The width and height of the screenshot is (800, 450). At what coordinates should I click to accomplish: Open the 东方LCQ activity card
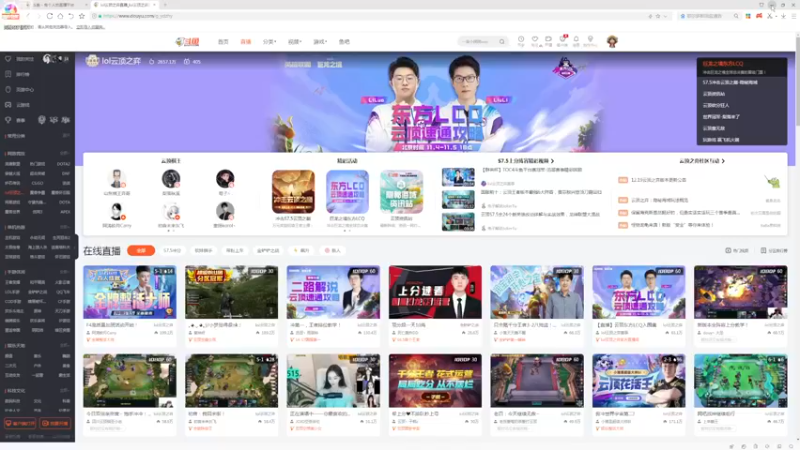pyautogui.click(x=347, y=192)
